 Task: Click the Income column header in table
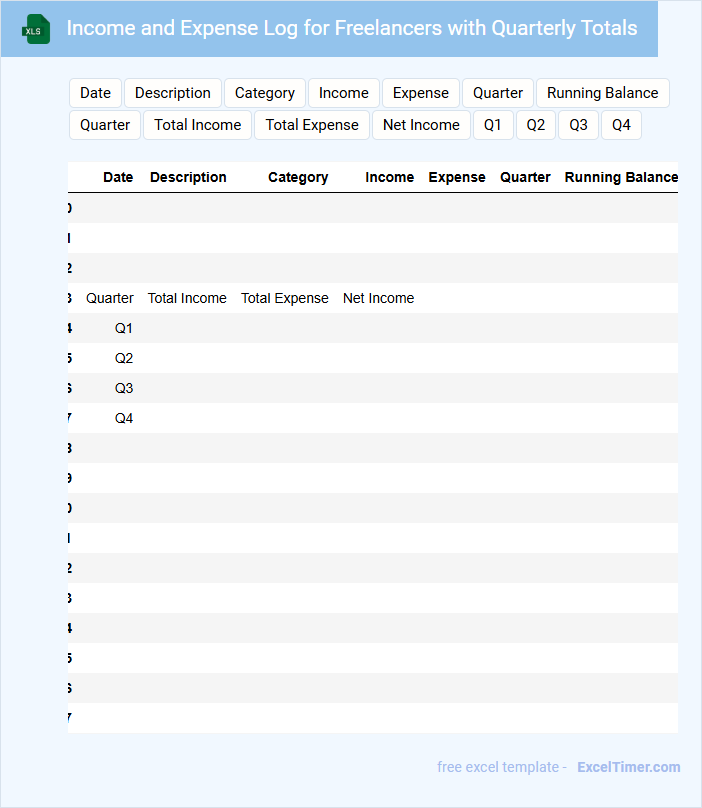(x=390, y=177)
